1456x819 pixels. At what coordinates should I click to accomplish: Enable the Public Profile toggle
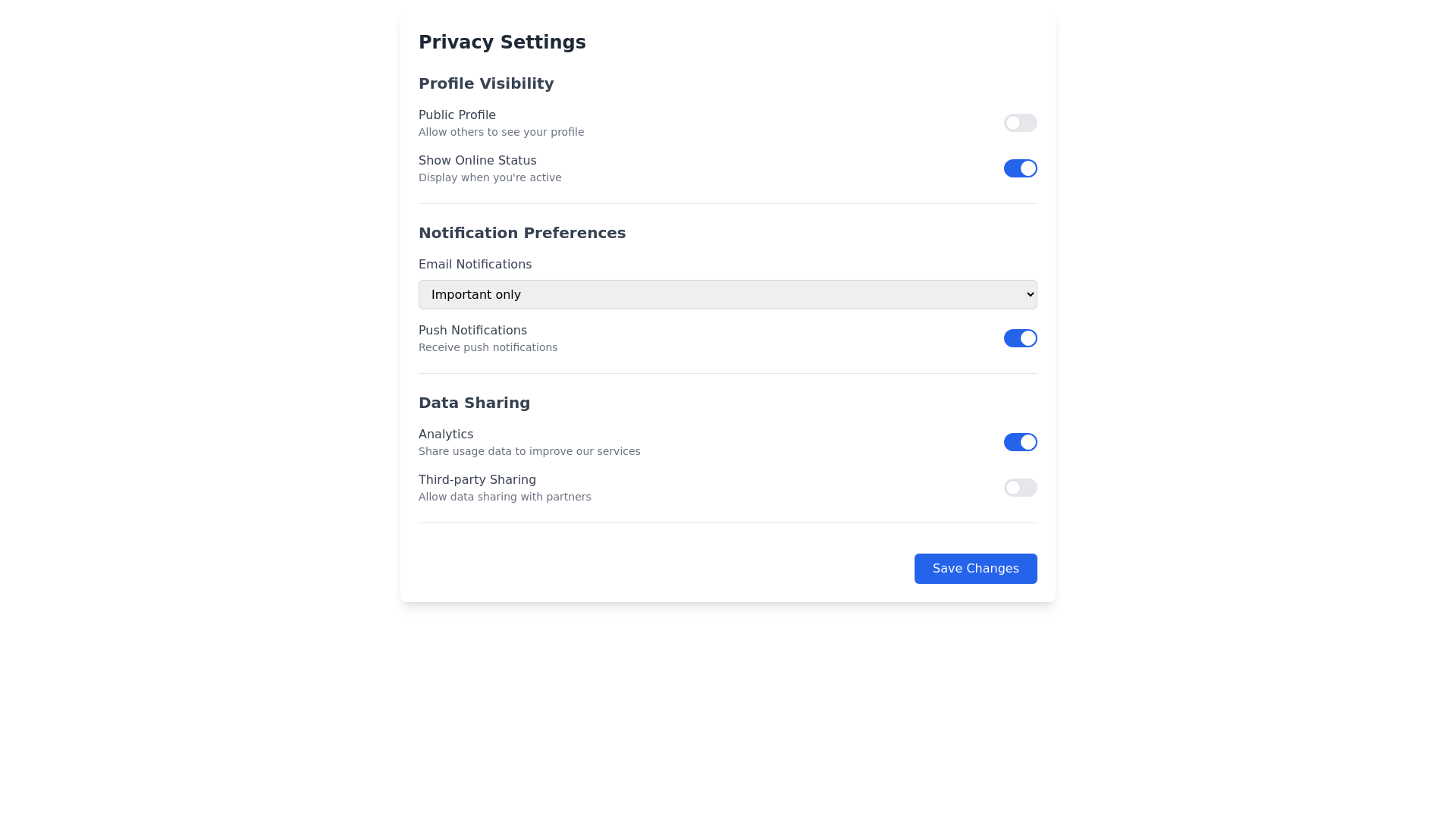(1020, 122)
